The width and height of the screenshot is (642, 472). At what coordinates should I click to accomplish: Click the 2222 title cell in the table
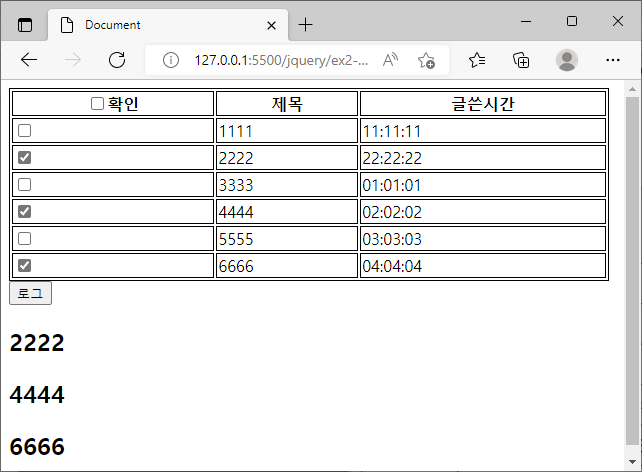click(287, 158)
